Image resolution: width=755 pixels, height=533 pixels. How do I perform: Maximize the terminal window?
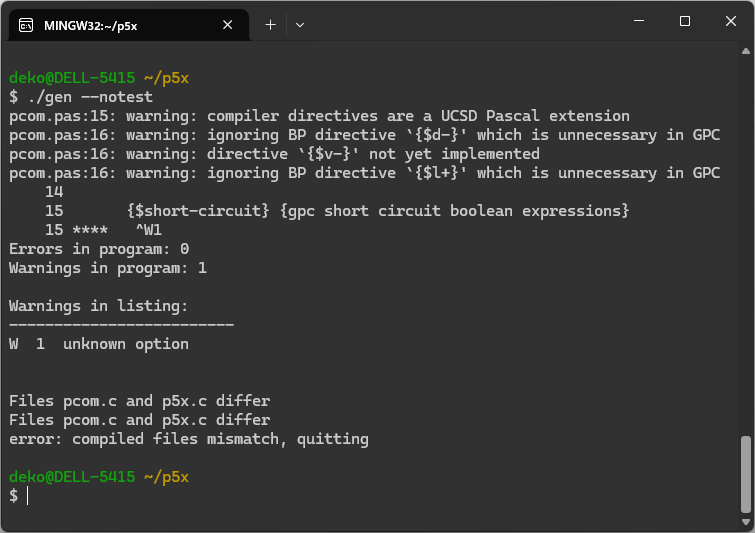pyautogui.click(x=685, y=21)
